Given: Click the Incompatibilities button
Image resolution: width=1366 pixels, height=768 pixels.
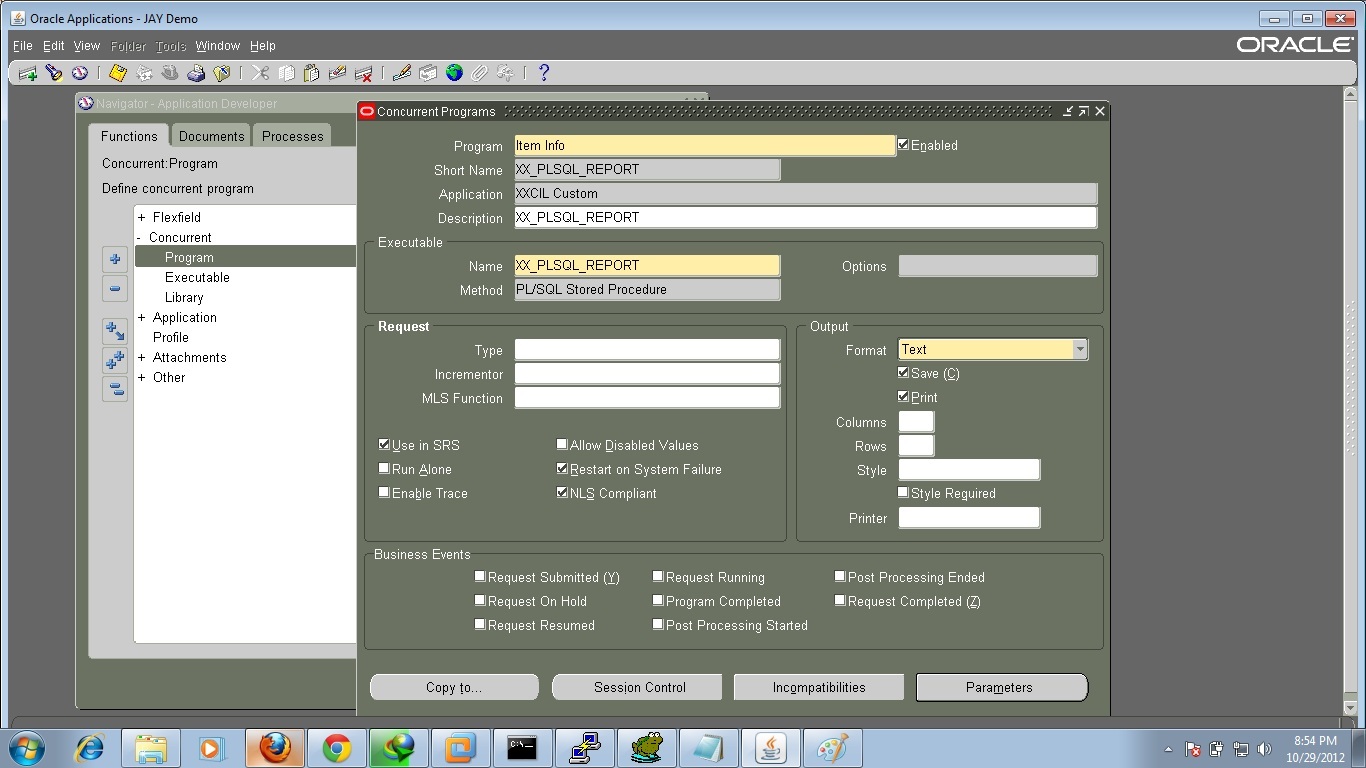Looking at the screenshot, I should pos(819,687).
